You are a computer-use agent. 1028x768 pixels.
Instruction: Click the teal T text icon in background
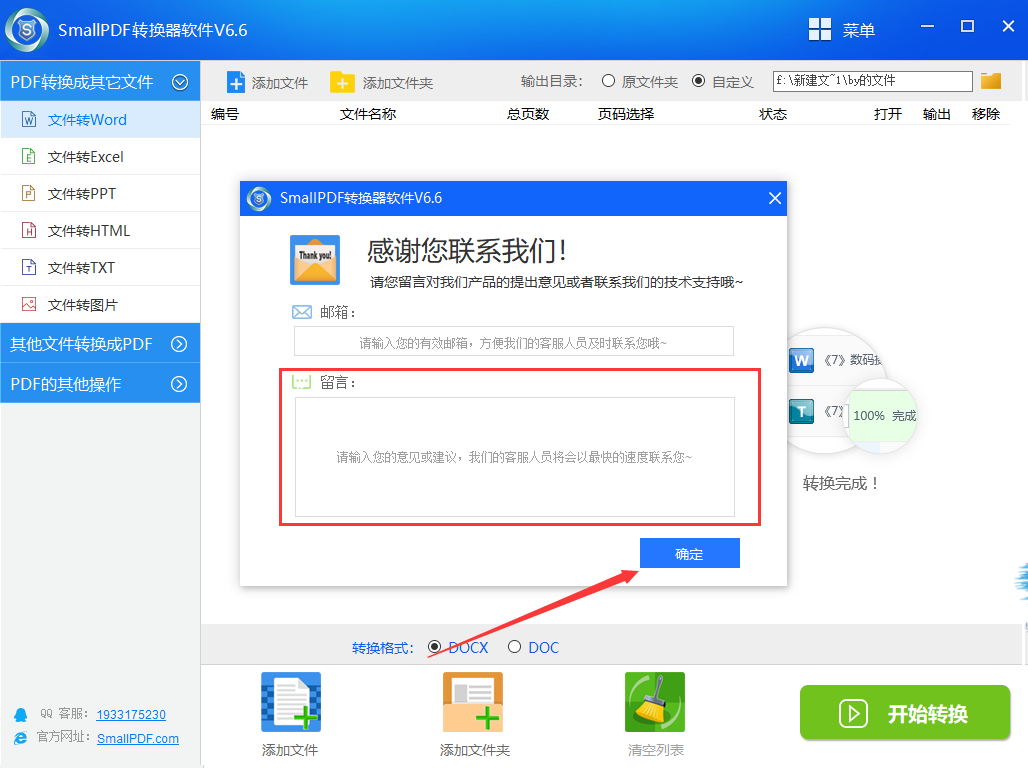(x=801, y=412)
